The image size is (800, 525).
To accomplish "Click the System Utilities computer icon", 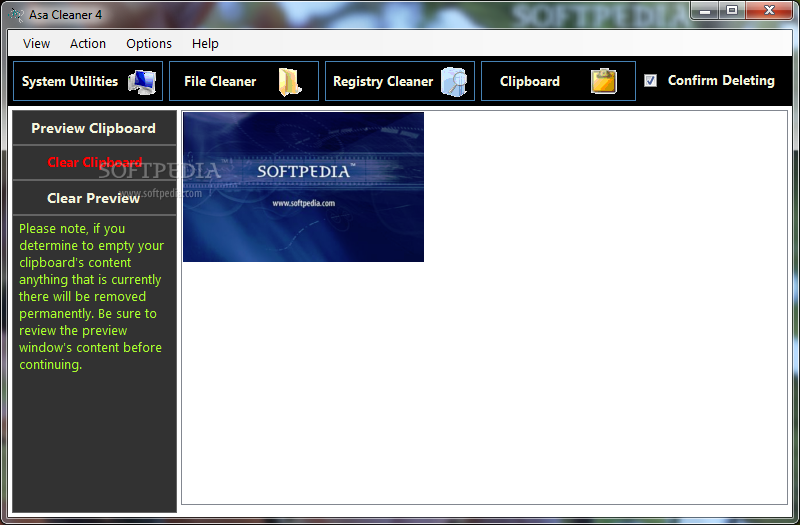I will [x=142, y=82].
